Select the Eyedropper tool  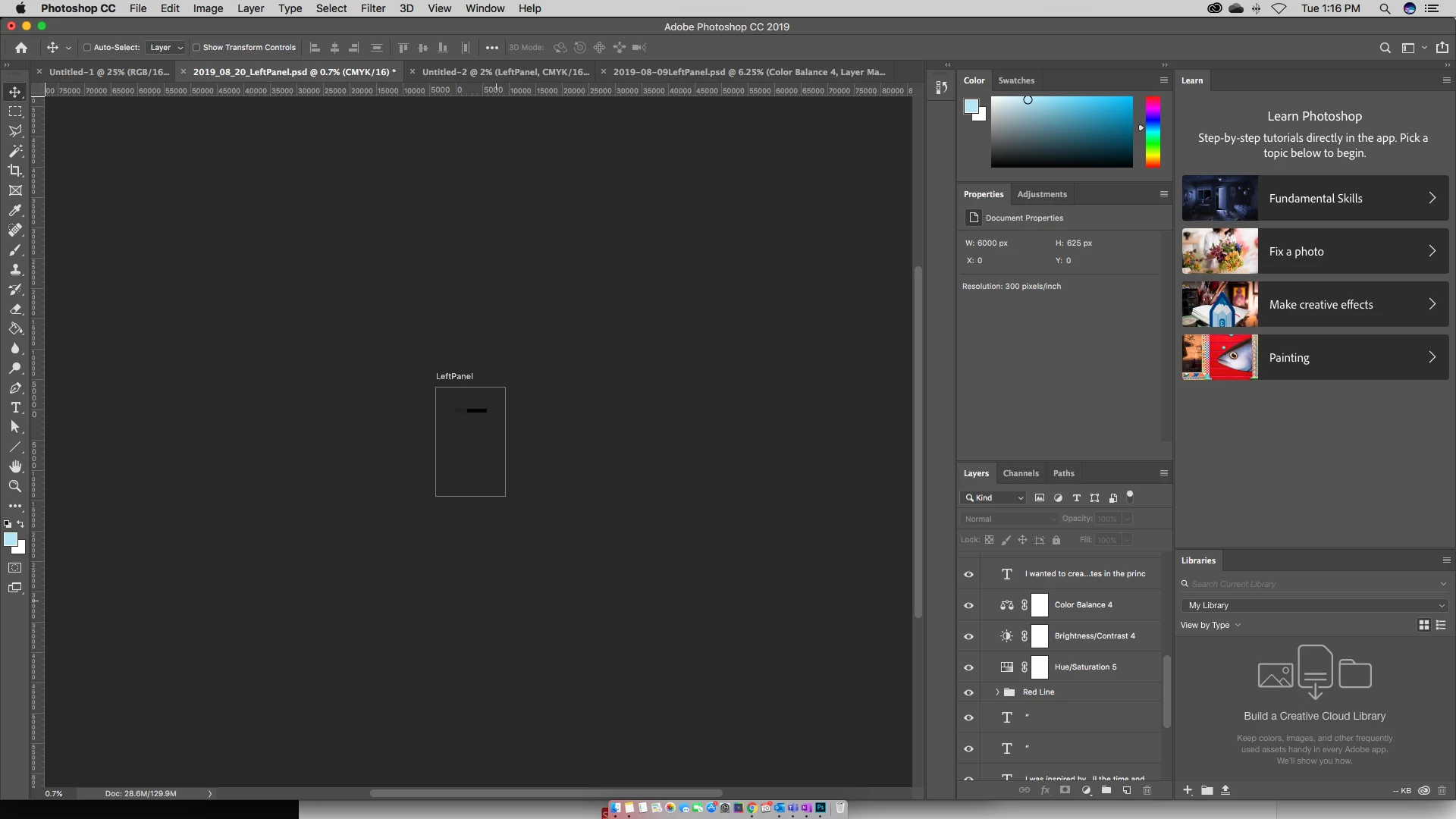click(x=15, y=210)
